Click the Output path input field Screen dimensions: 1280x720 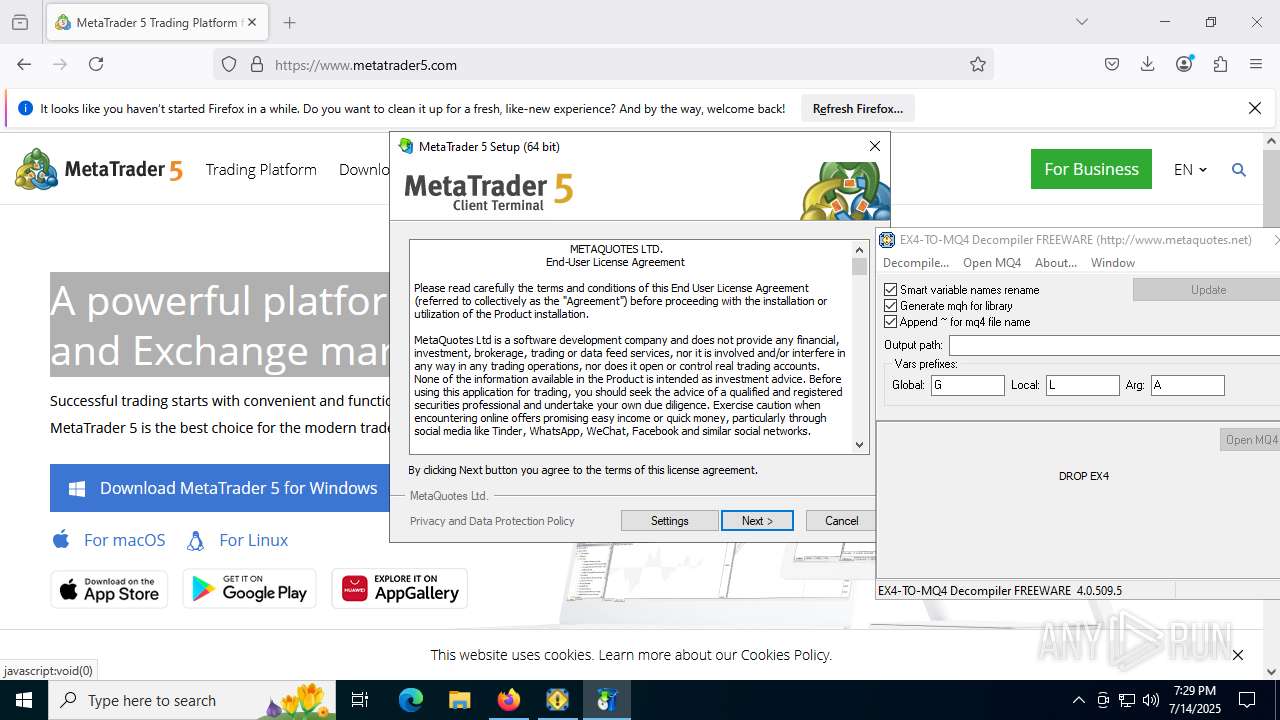(x=1114, y=345)
